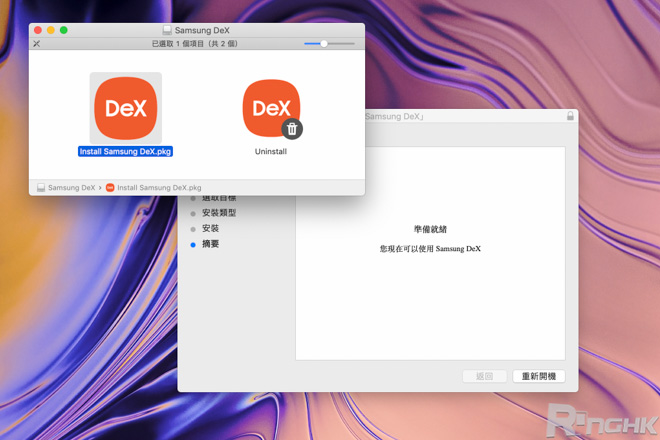Click the lock icon in installer window
This screenshot has width=660, height=440.
(x=570, y=116)
